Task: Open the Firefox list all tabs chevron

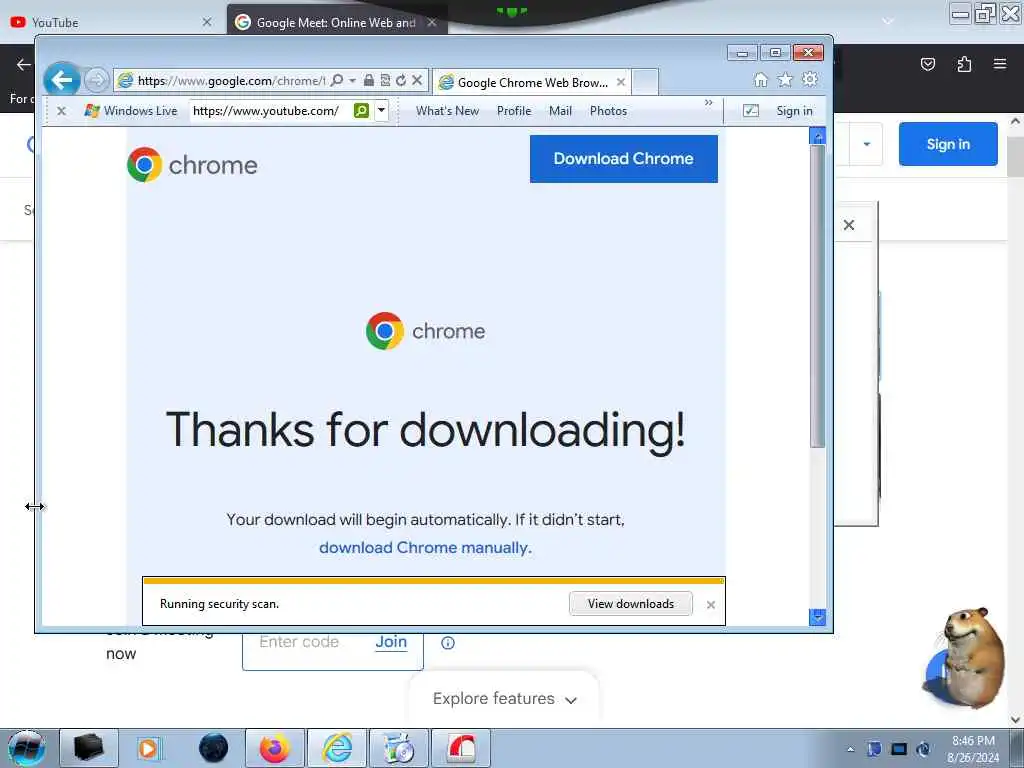Action: 888,21
